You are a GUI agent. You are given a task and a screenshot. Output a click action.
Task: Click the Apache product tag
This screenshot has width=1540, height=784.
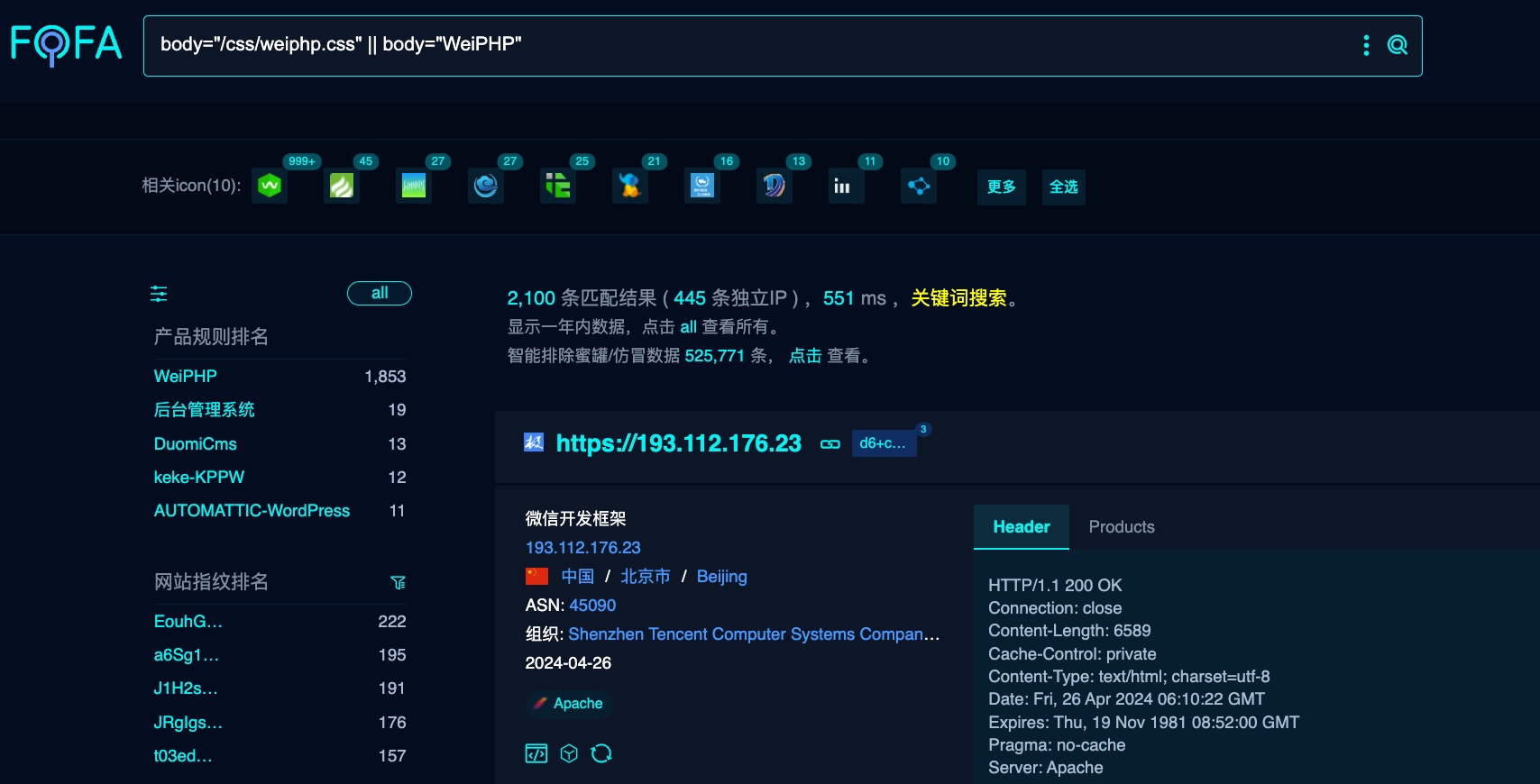568,704
